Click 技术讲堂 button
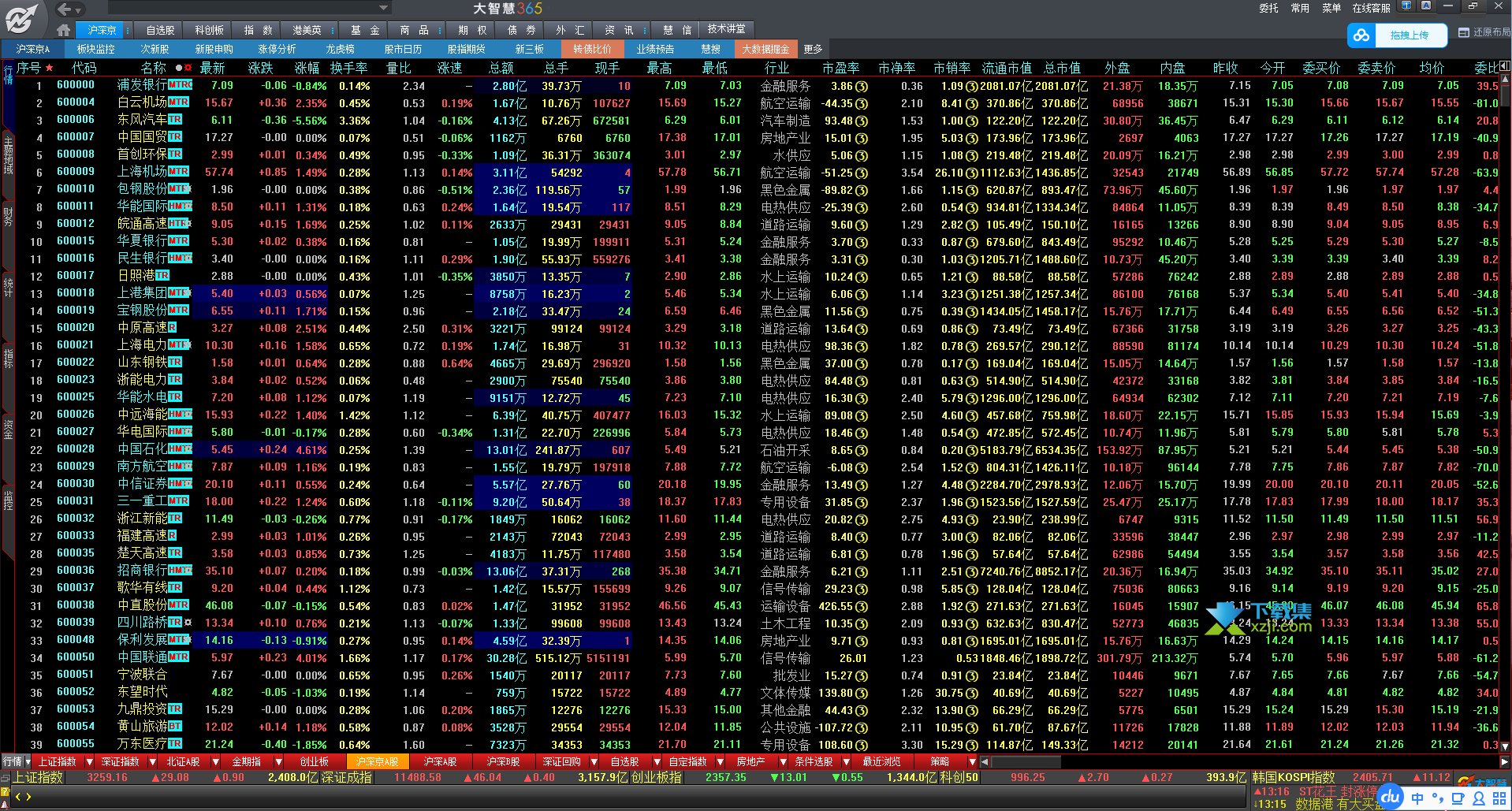The width and height of the screenshot is (1512, 811). [726, 29]
